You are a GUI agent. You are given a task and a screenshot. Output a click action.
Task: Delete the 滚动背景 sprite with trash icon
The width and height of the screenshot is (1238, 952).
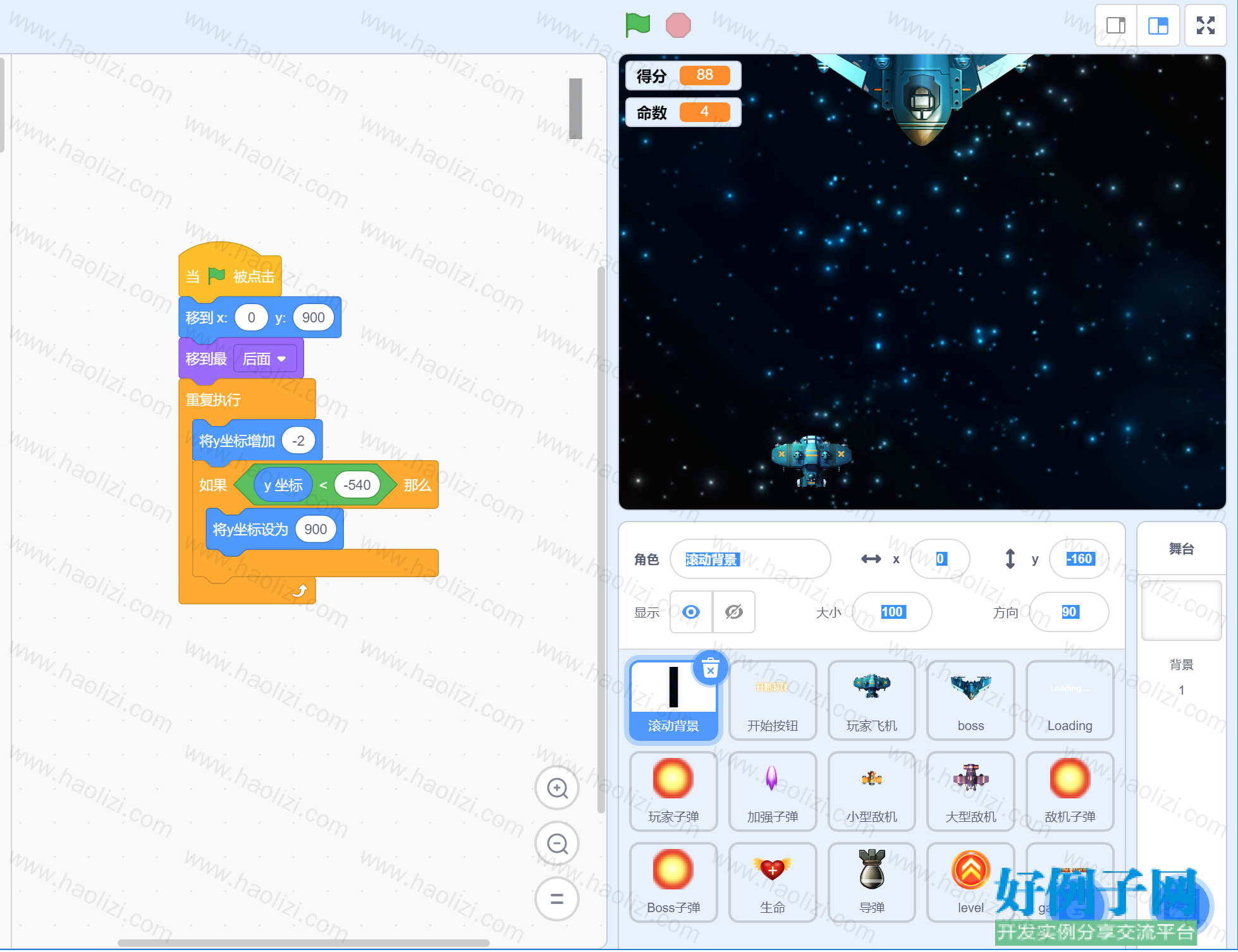(711, 668)
